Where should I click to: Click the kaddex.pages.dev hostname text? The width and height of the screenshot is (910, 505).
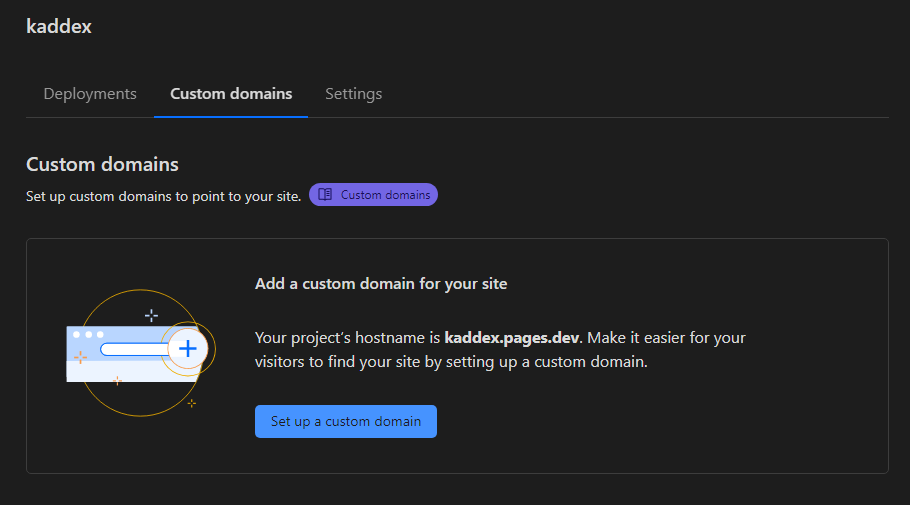pyautogui.click(x=512, y=338)
